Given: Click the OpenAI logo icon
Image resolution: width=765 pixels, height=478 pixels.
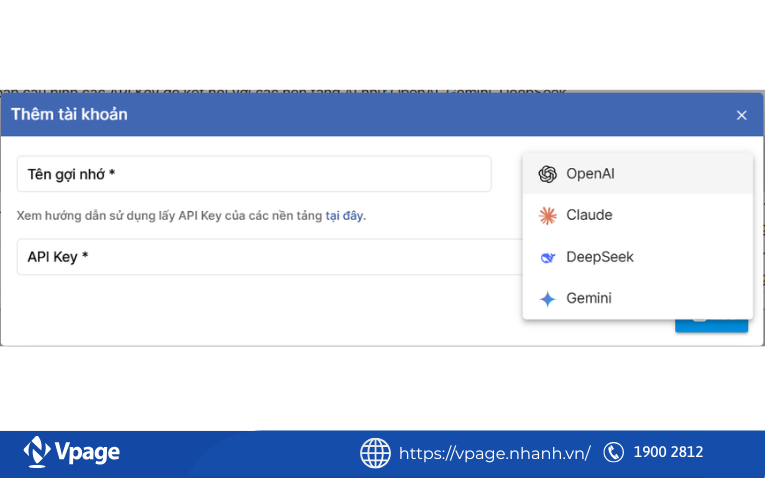Looking at the screenshot, I should click(547, 174).
